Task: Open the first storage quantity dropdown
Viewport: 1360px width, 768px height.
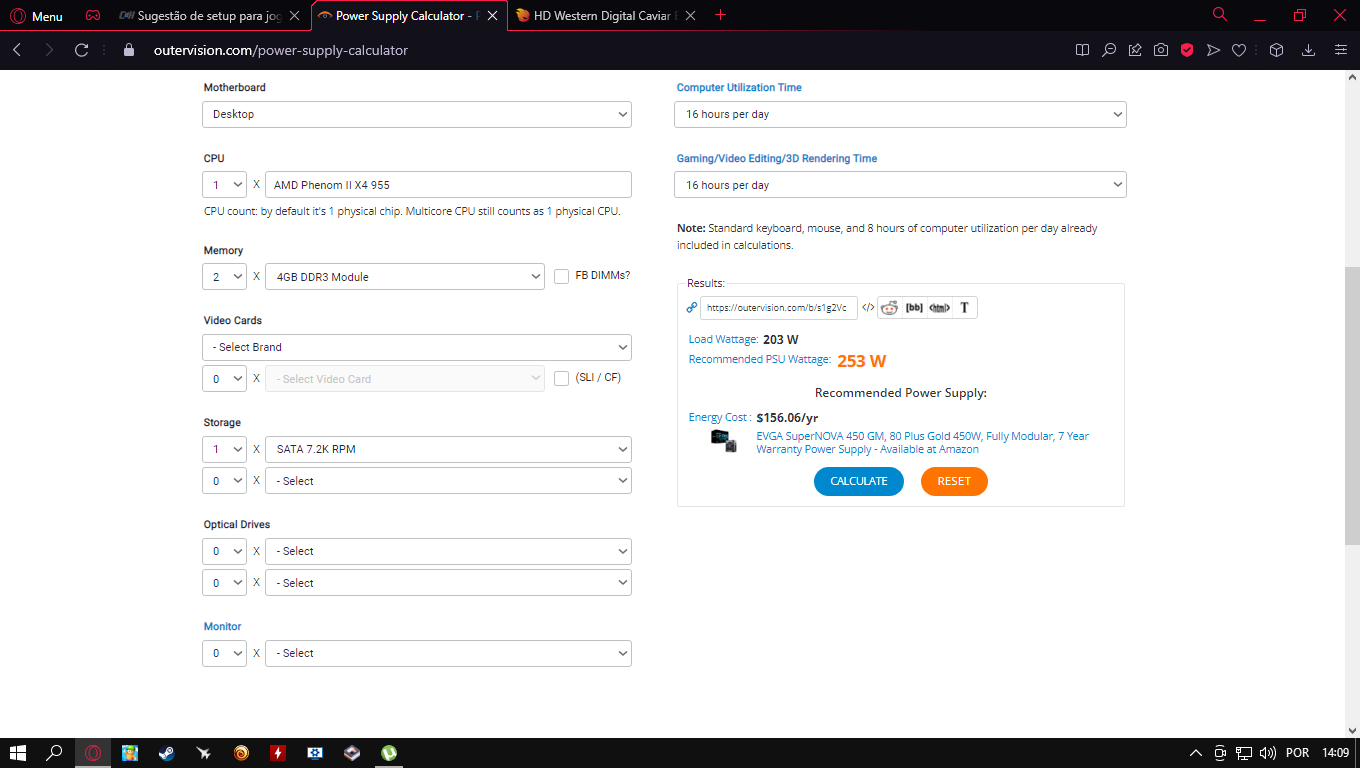Action: click(x=224, y=449)
